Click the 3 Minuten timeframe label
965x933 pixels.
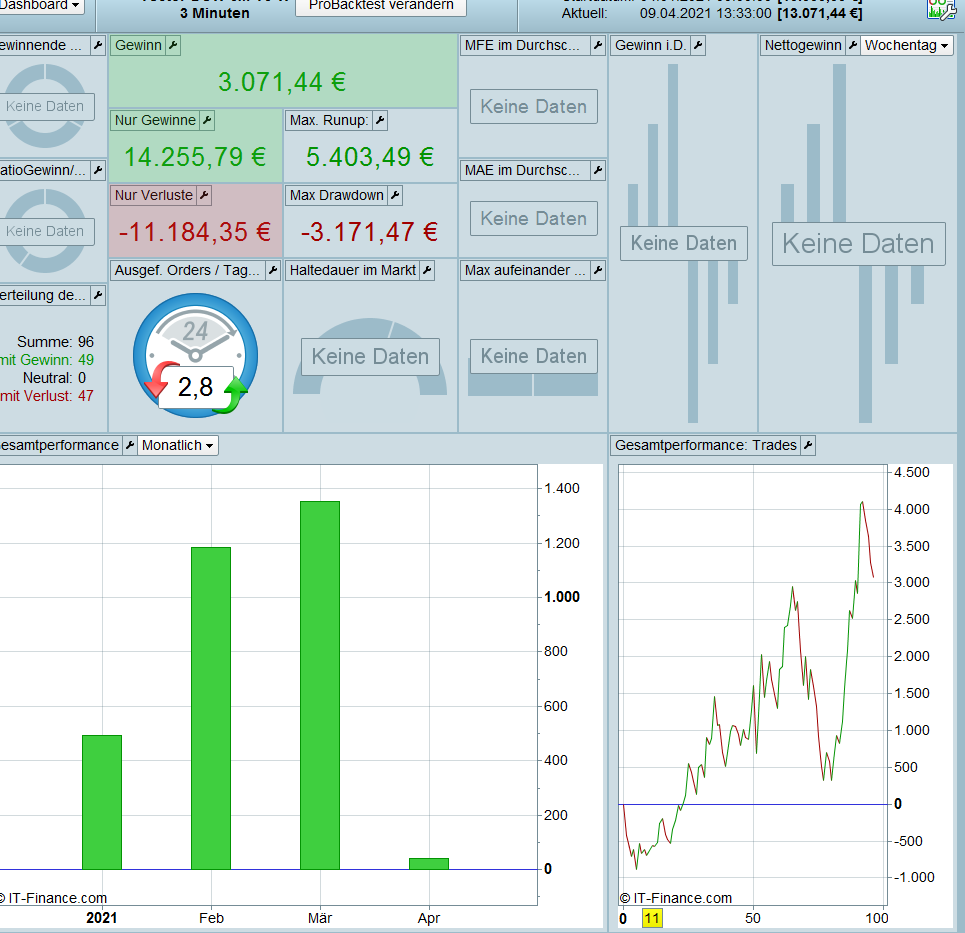click(x=215, y=13)
